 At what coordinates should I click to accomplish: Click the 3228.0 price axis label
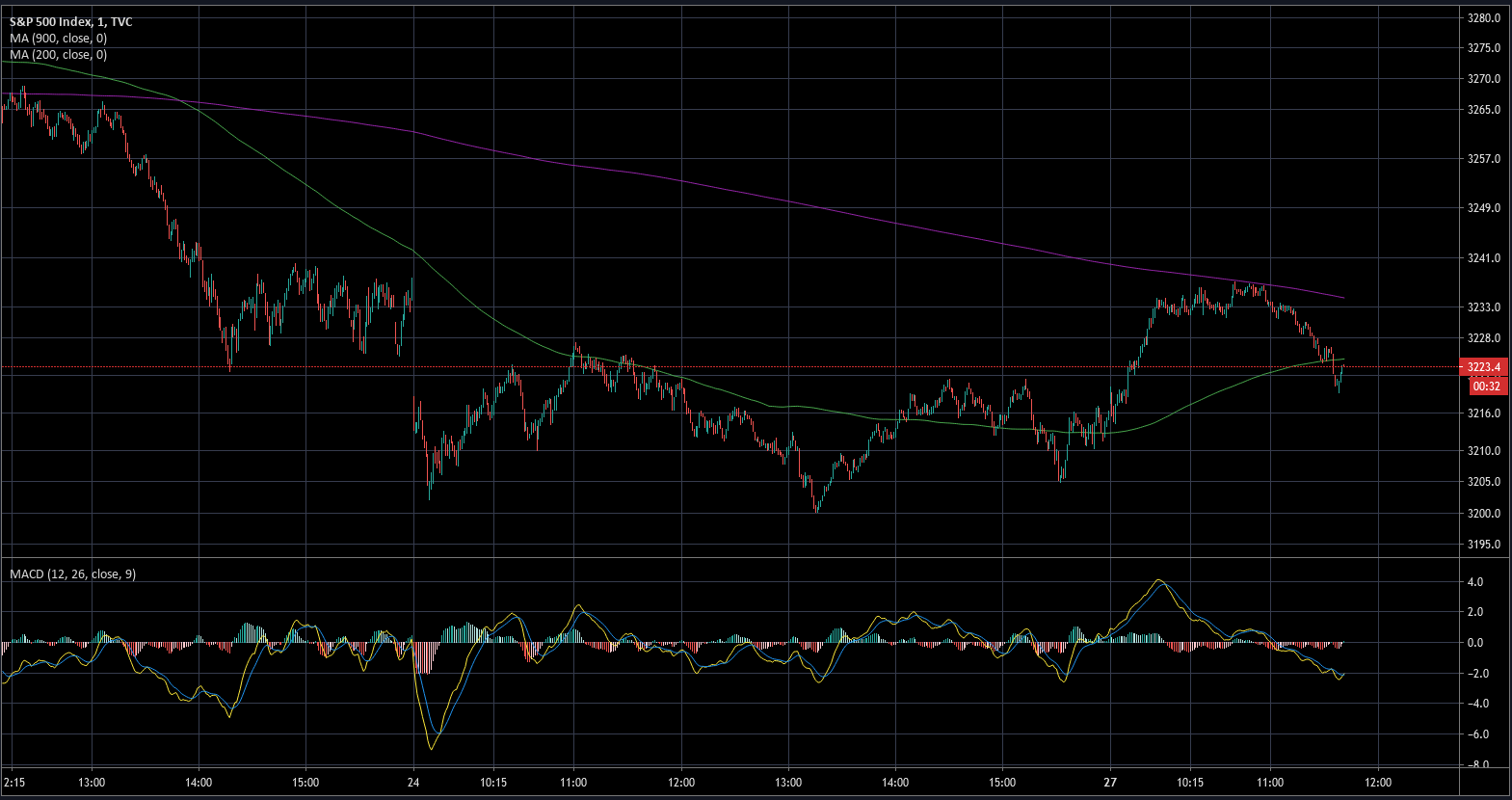point(1484,338)
